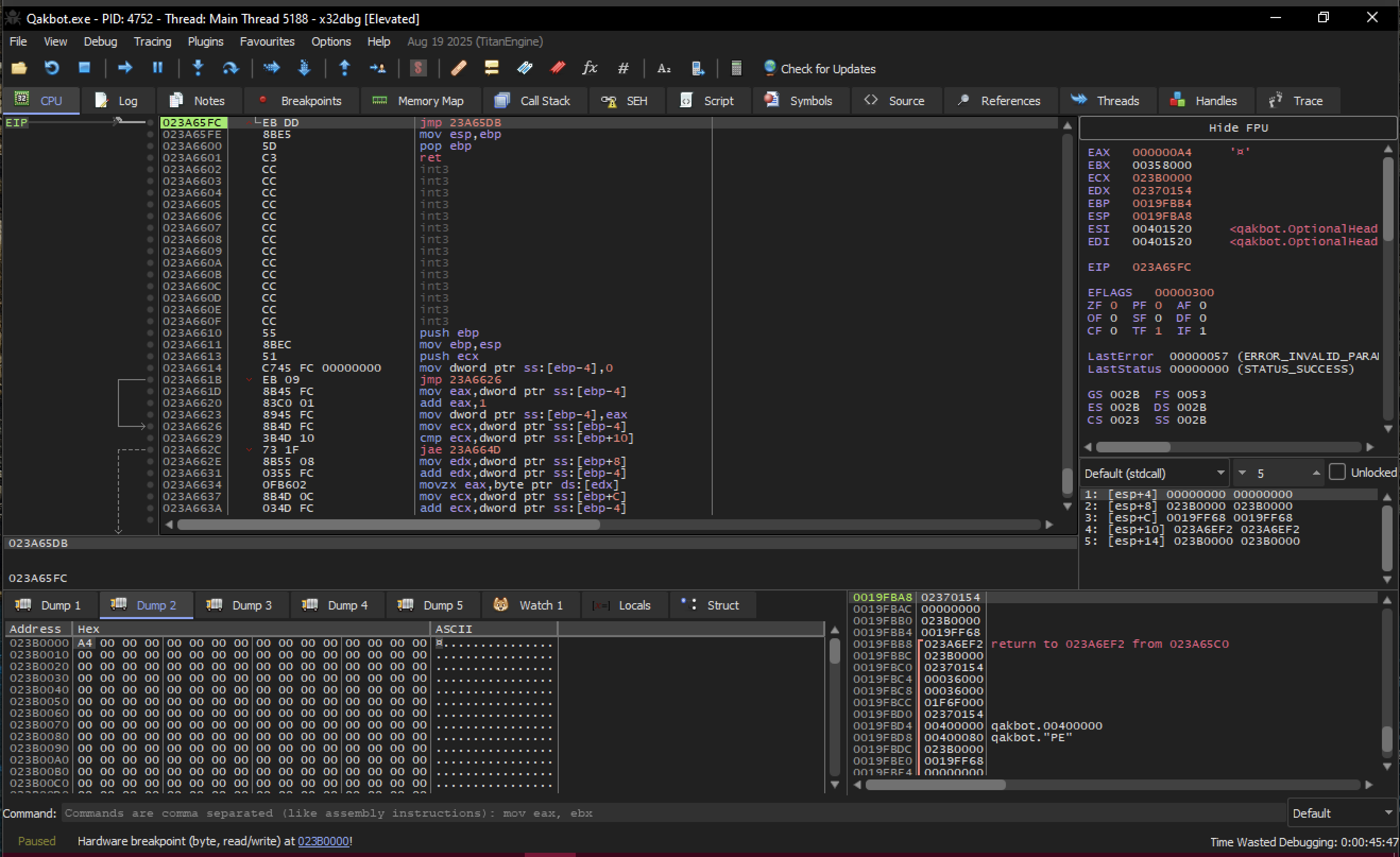This screenshot has width=1400, height=857.
Task: Click the Open file folder icon
Action: (x=19, y=68)
